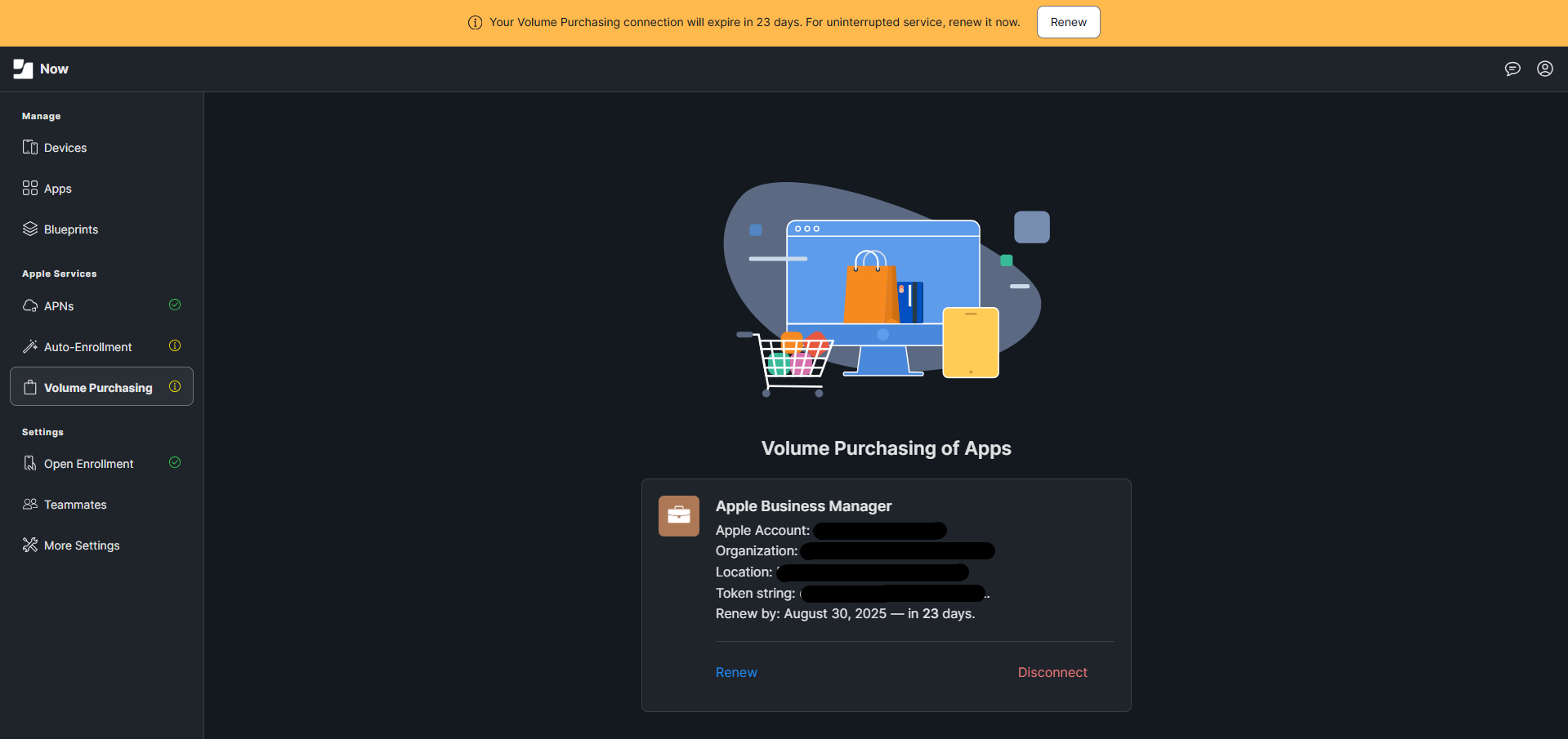Select the APNs cloud icon
This screenshot has height=739, width=1568.
click(29, 305)
